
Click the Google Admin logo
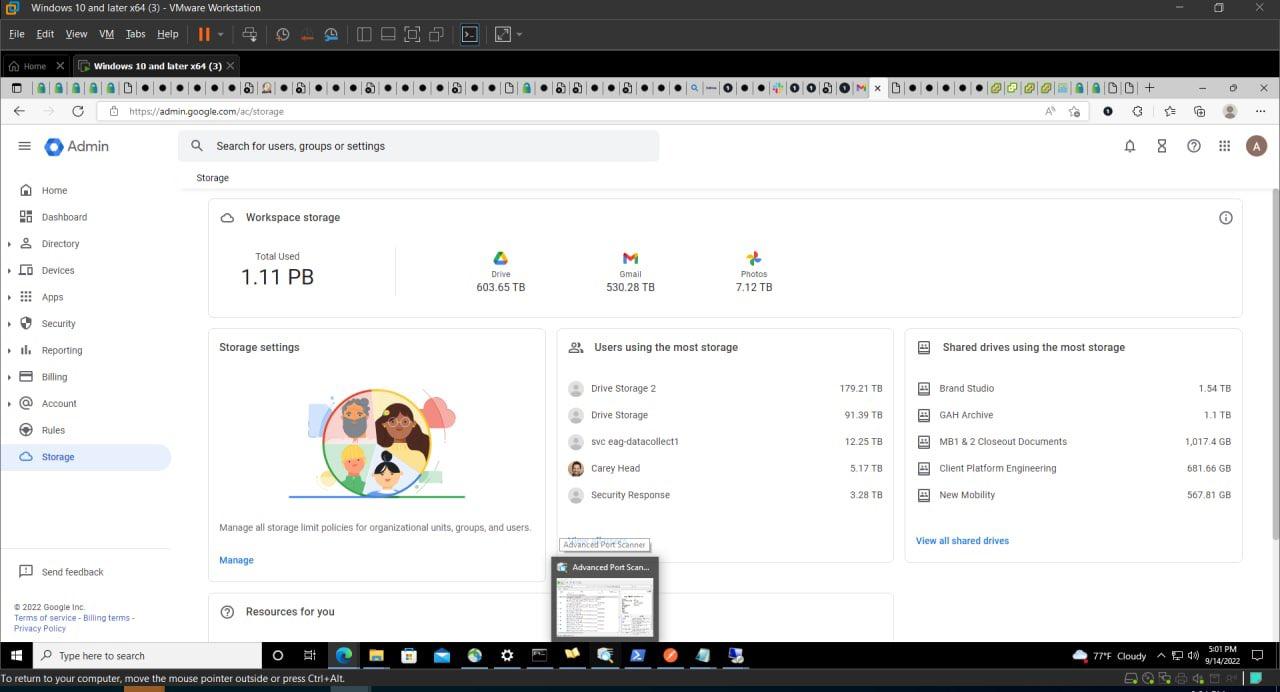pyautogui.click(x=77, y=146)
